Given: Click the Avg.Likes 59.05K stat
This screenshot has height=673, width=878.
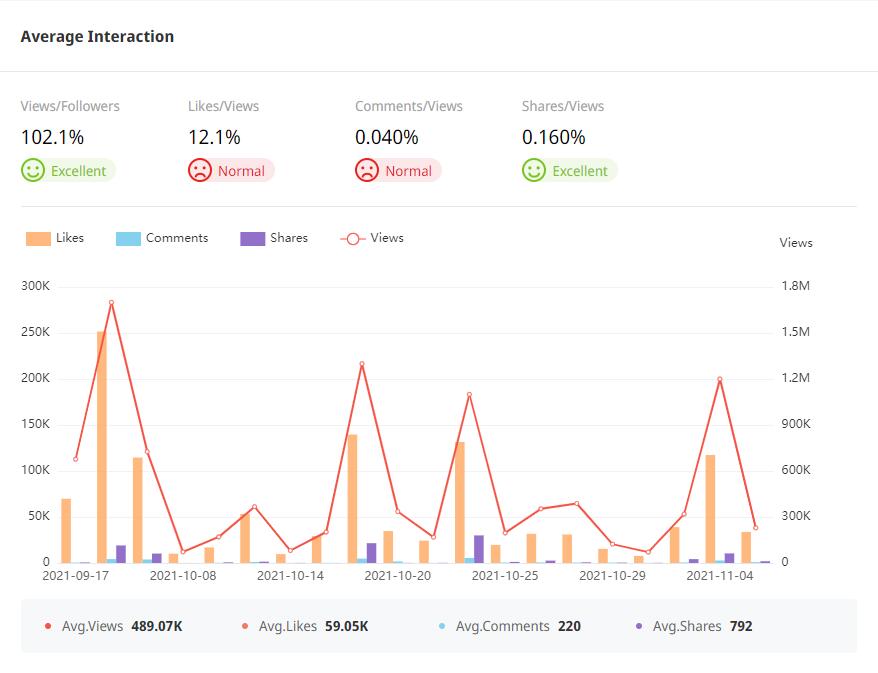Looking at the screenshot, I should tap(313, 626).
